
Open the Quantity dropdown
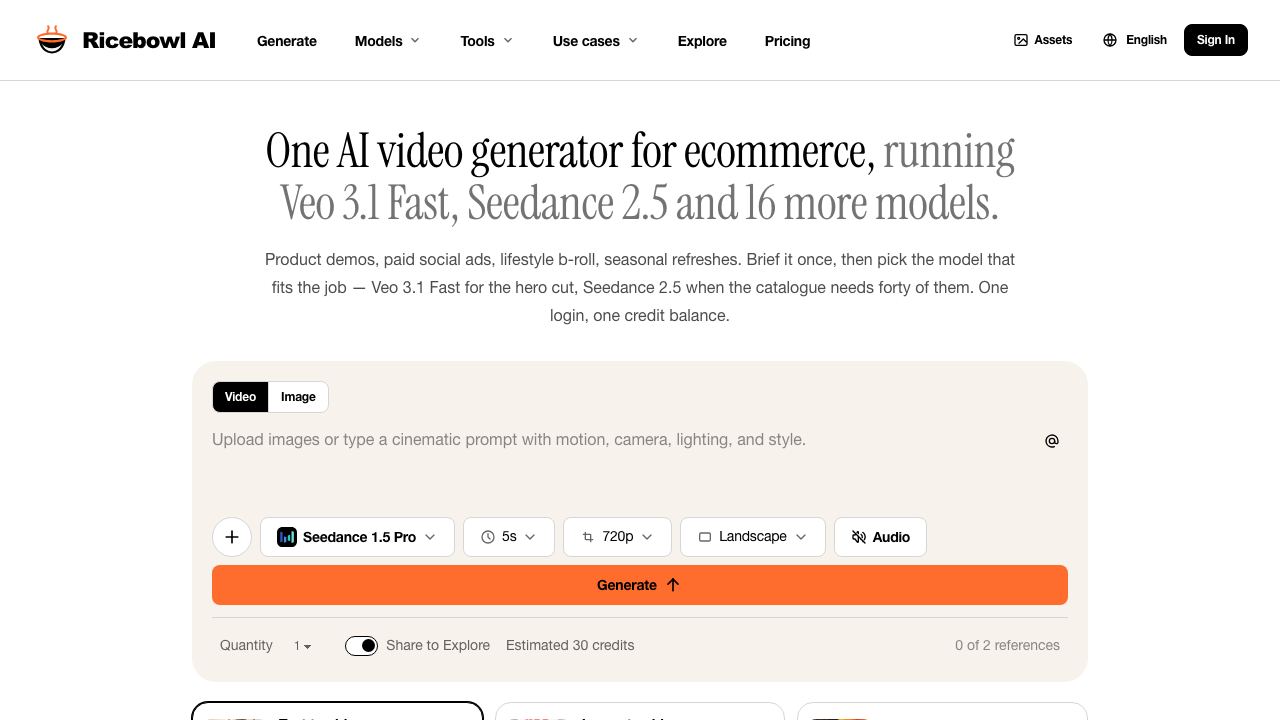click(302, 646)
